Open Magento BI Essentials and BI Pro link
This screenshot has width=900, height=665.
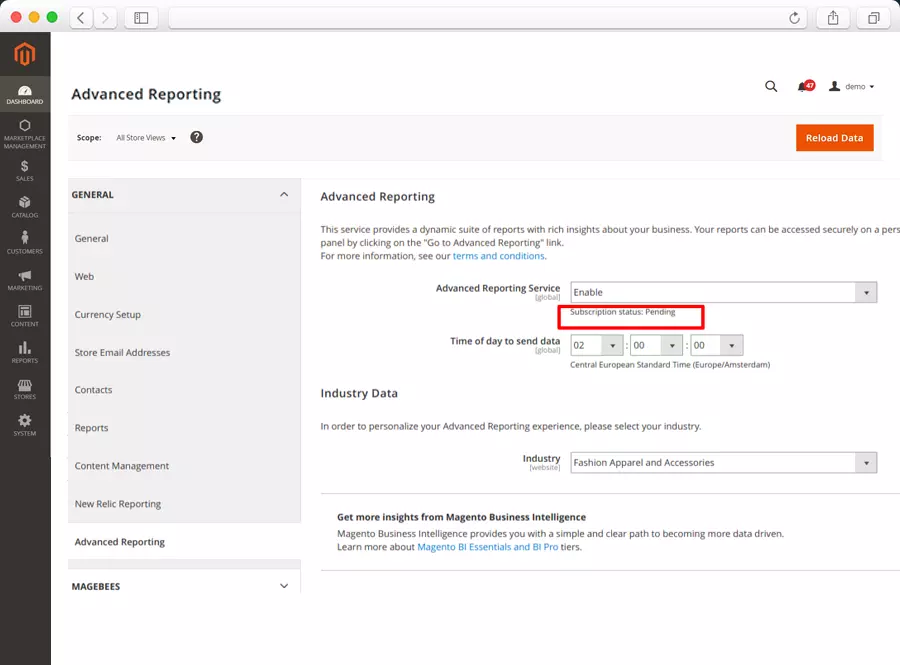tap(487, 547)
